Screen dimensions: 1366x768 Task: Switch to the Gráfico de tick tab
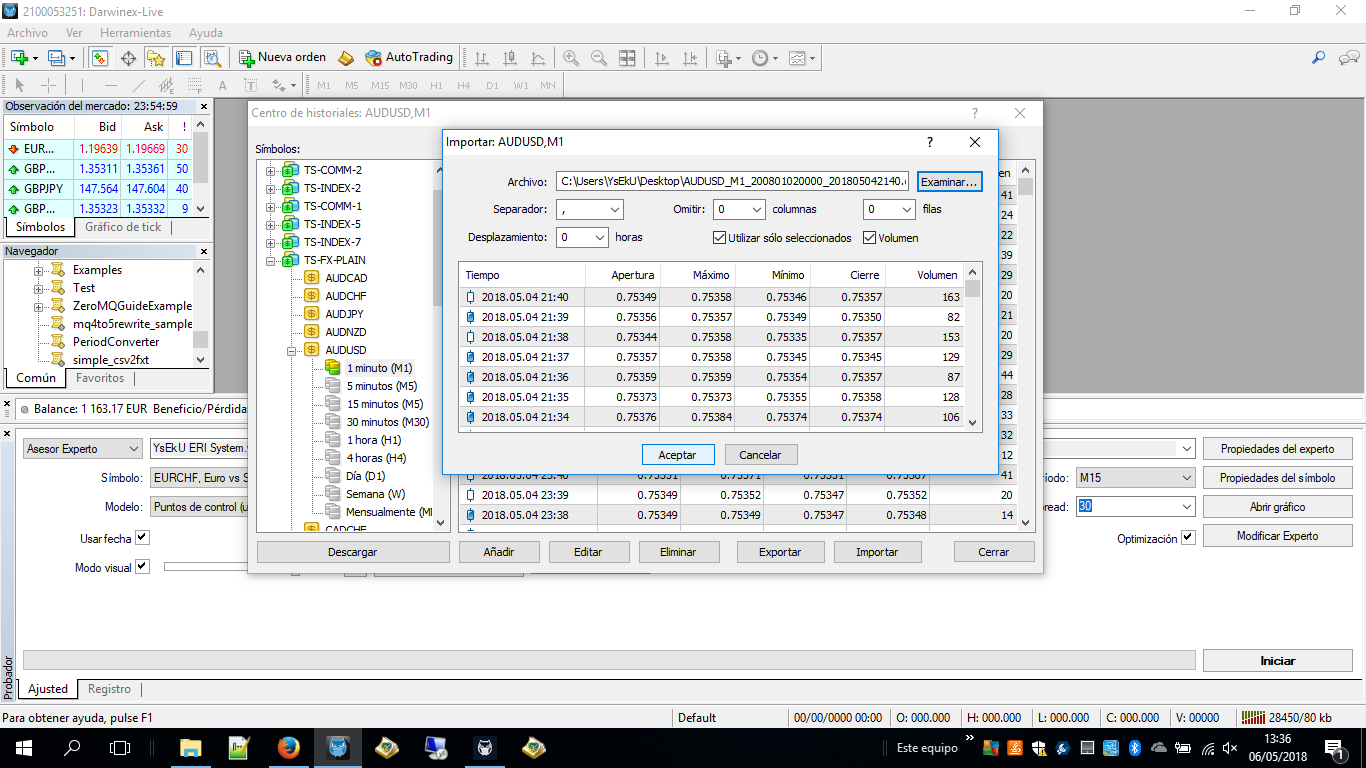point(123,227)
